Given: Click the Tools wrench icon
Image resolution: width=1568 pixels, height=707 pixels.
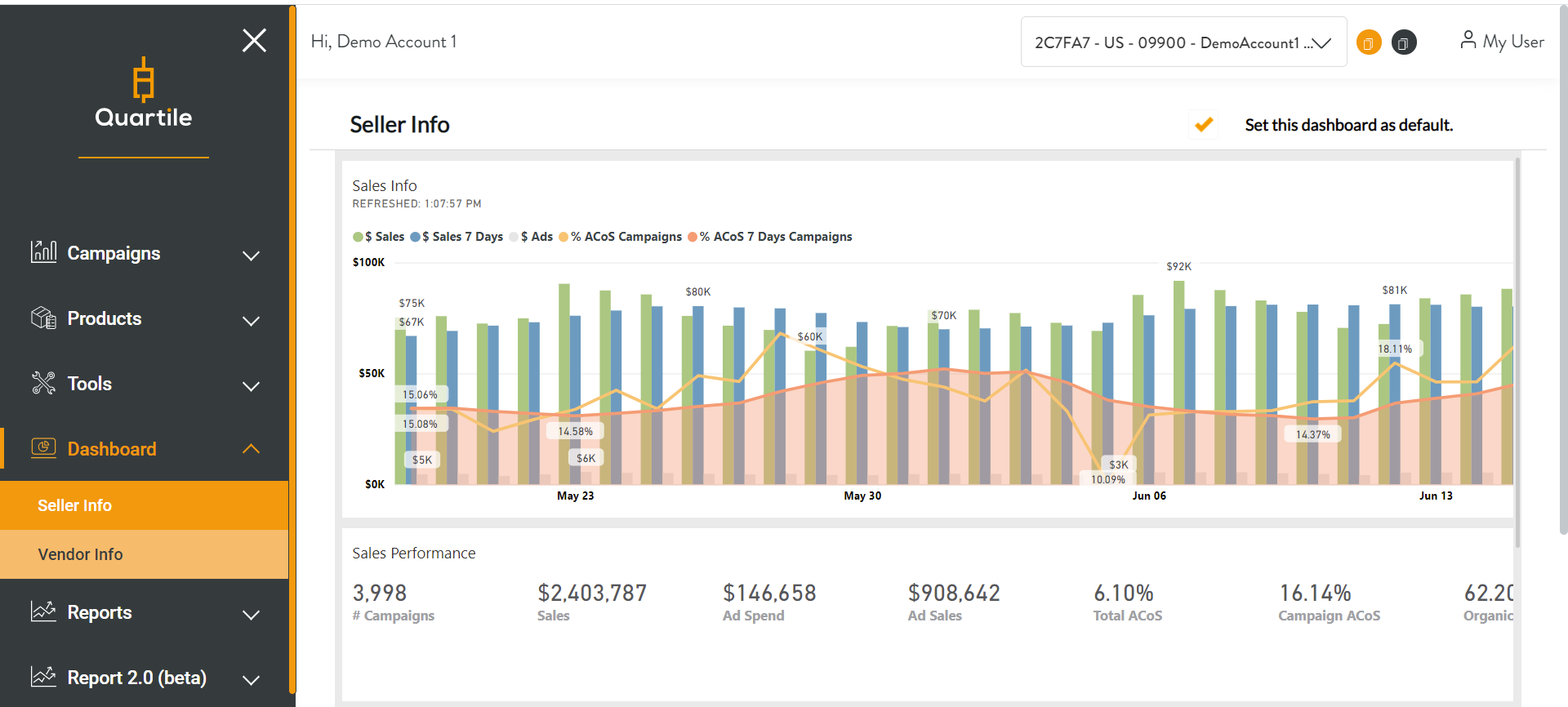Looking at the screenshot, I should click(x=43, y=383).
